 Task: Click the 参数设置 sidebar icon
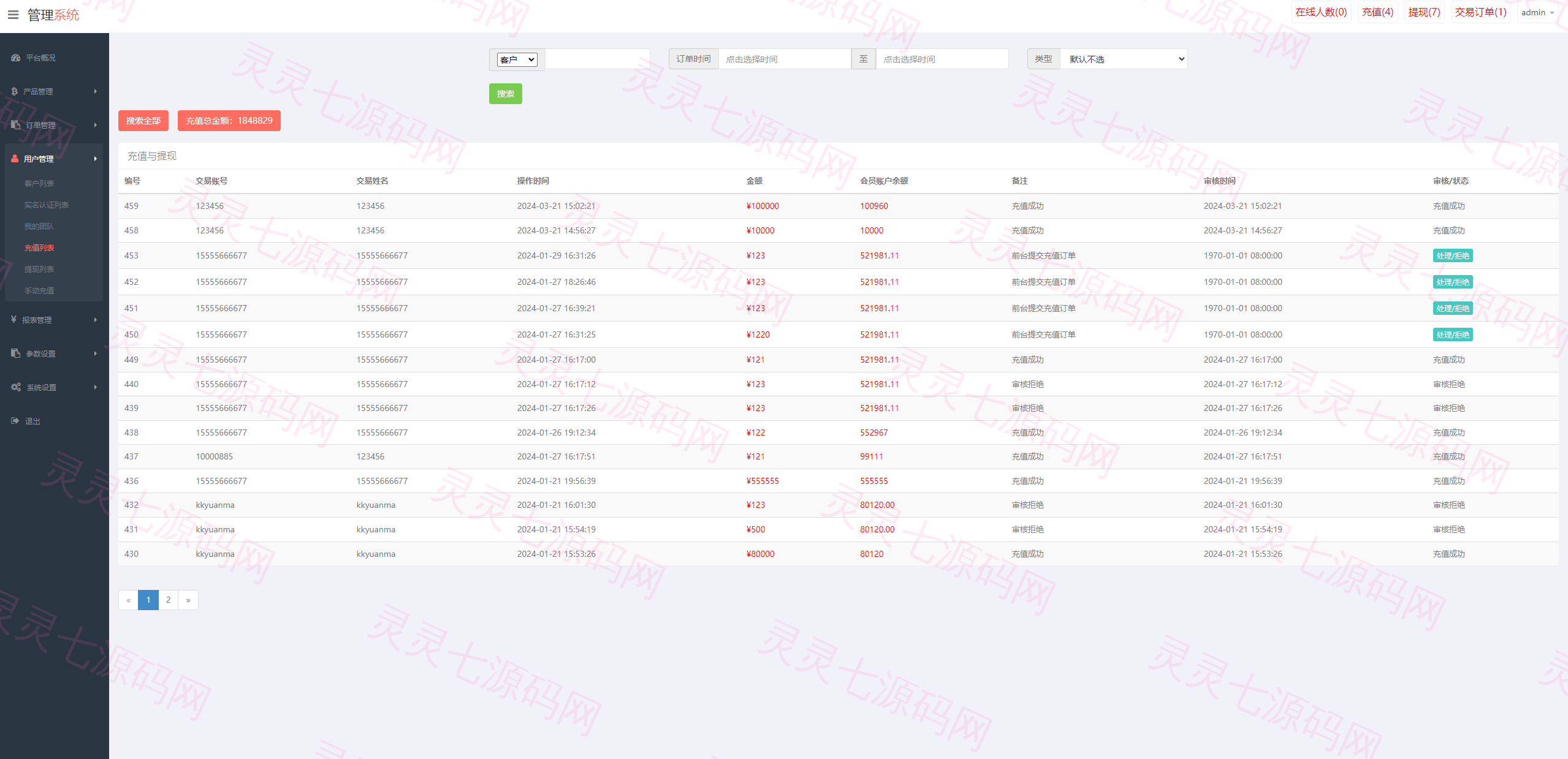pos(16,353)
